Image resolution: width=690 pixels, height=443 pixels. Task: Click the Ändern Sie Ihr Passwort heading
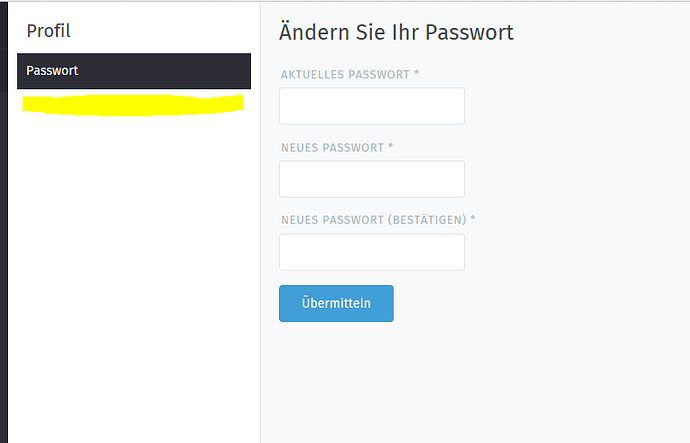click(396, 32)
